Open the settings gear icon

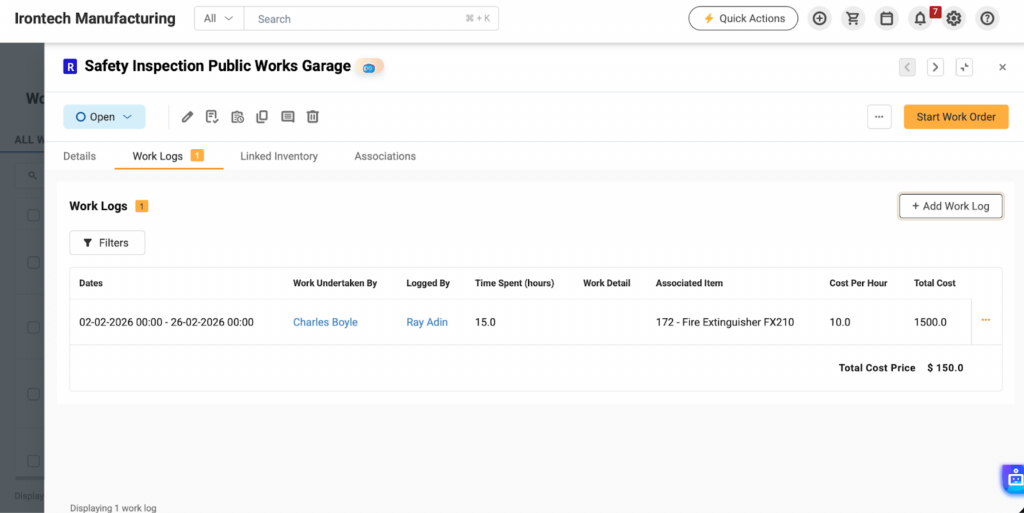[x=954, y=18]
